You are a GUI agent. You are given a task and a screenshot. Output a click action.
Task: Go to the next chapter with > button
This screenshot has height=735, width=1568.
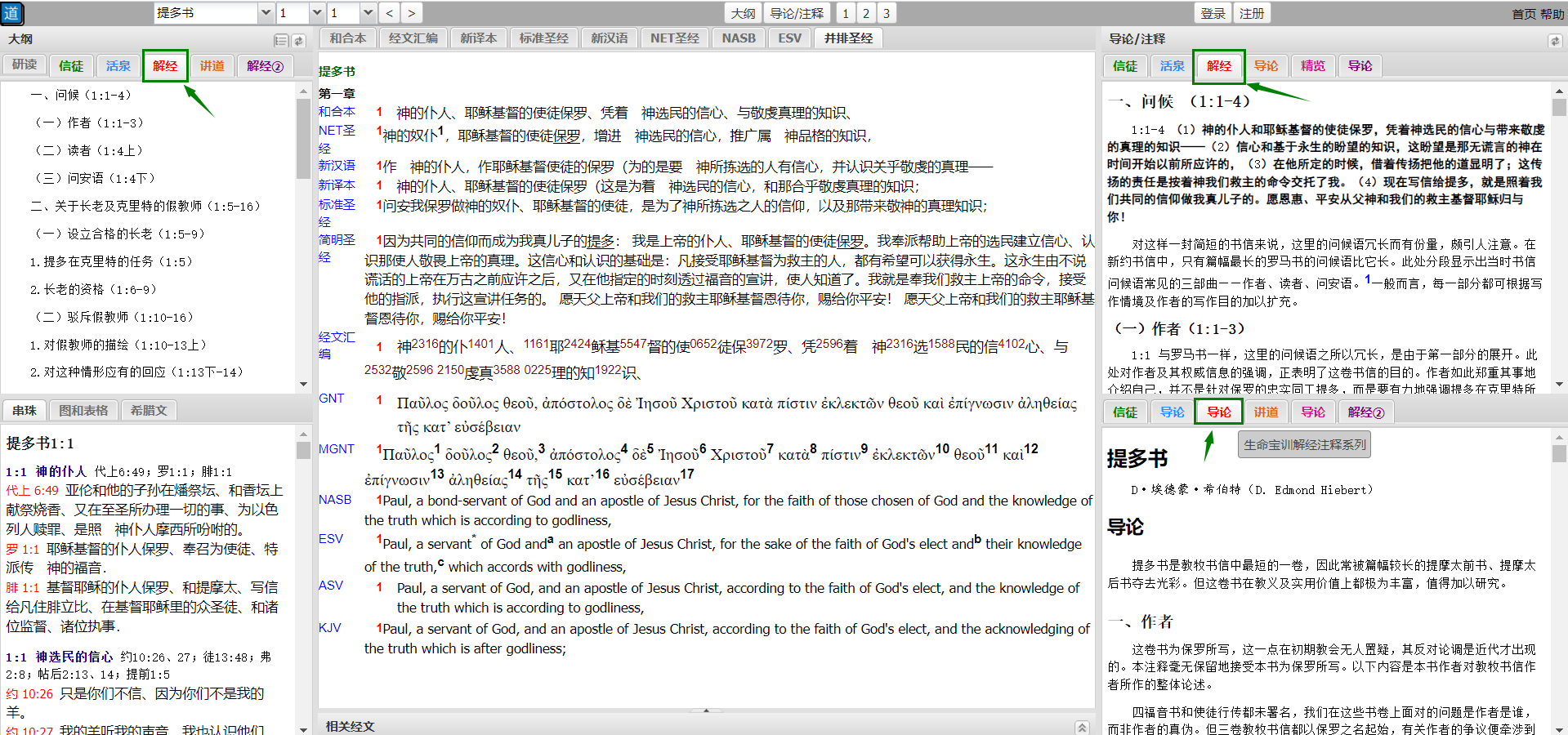(x=411, y=13)
